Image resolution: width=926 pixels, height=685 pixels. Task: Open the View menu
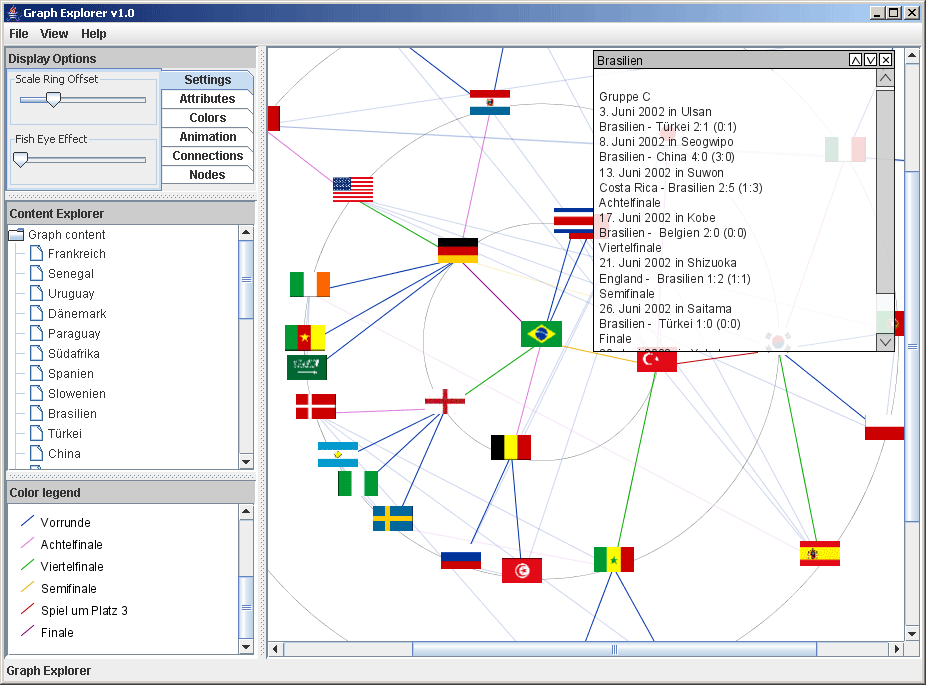[x=54, y=34]
